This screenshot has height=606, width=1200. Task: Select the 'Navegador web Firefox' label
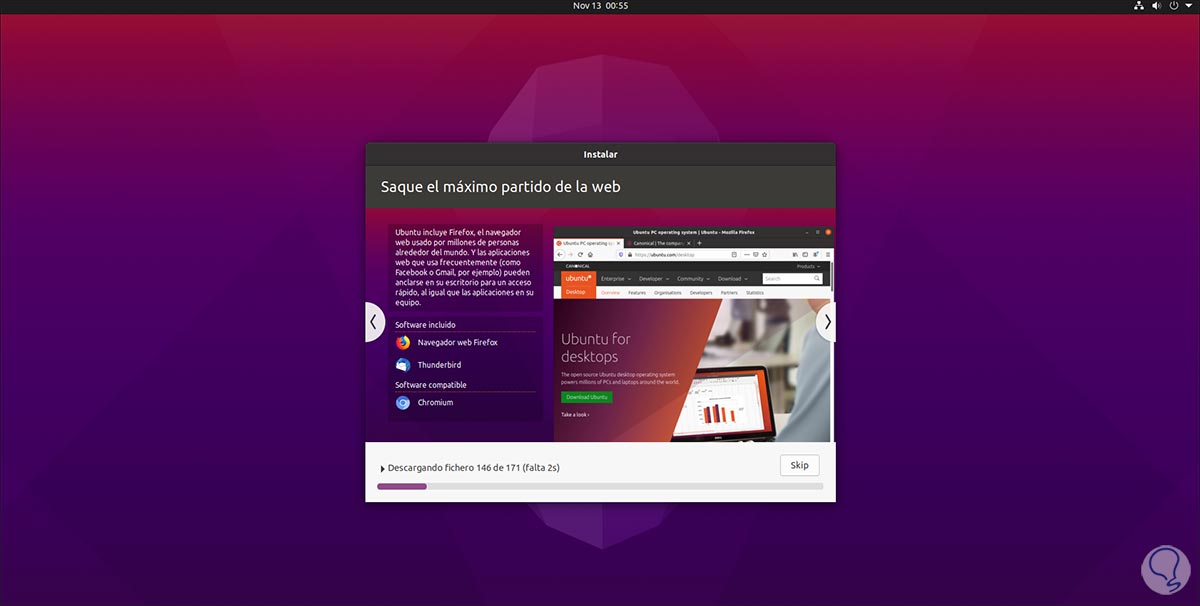[x=457, y=342]
